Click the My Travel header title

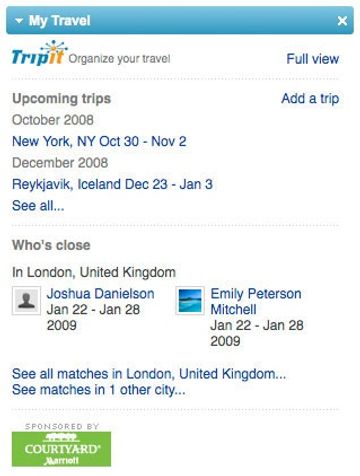pos(60,21)
